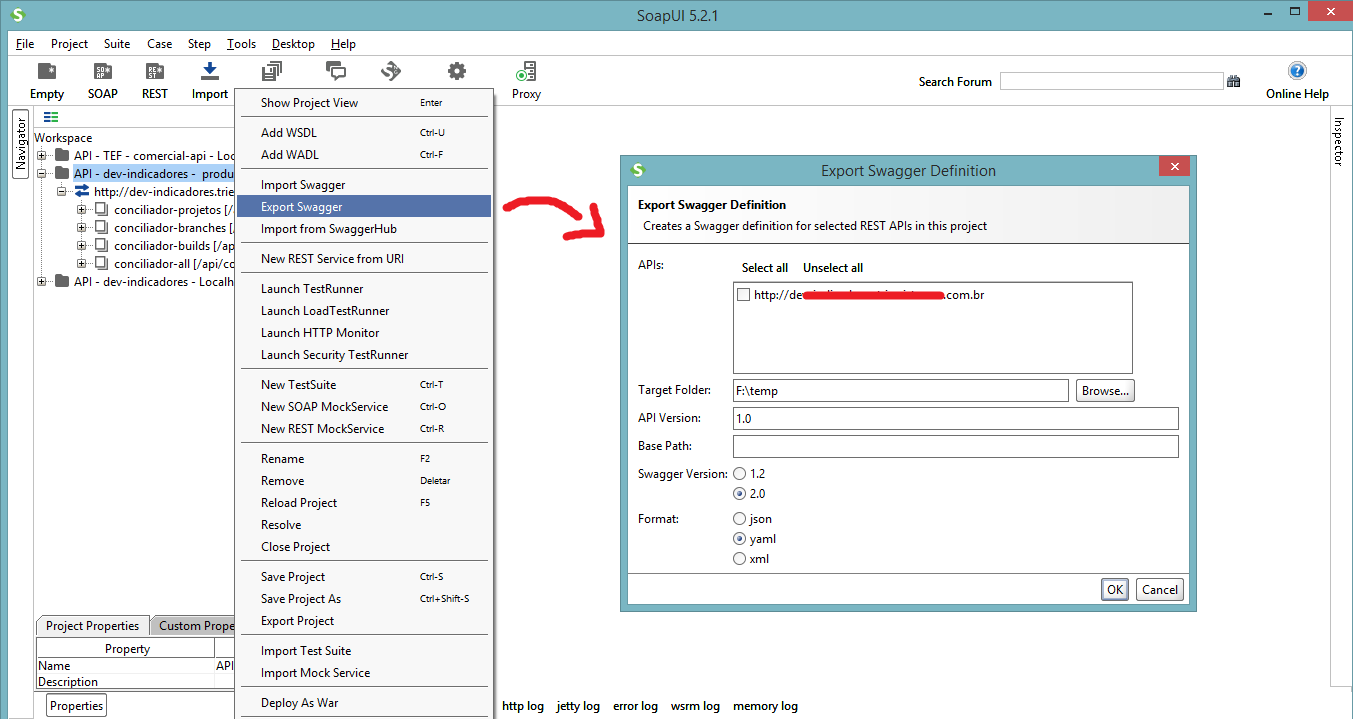Click the Base Path input field

956,446
